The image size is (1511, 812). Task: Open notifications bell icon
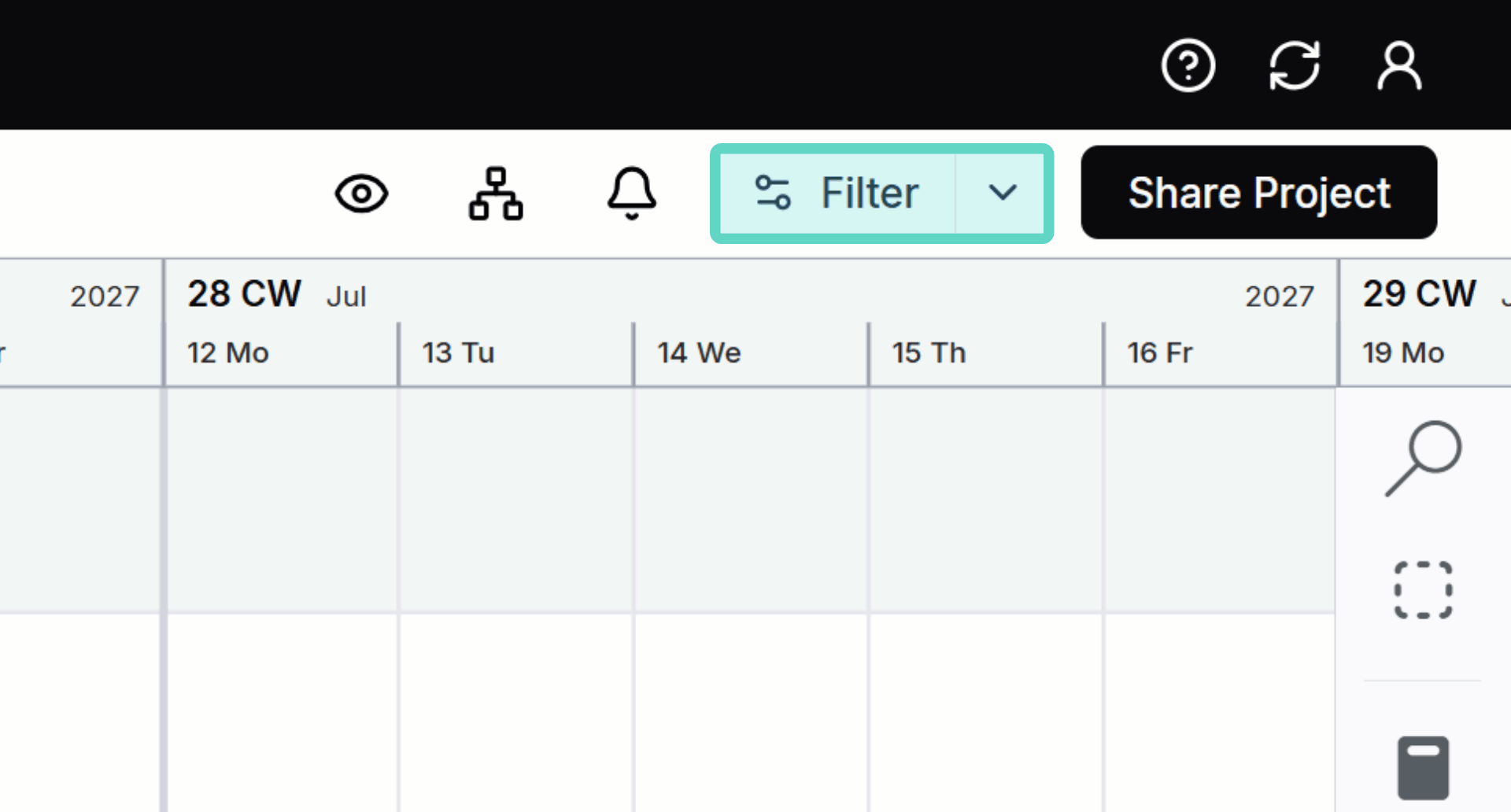(x=631, y=194)
